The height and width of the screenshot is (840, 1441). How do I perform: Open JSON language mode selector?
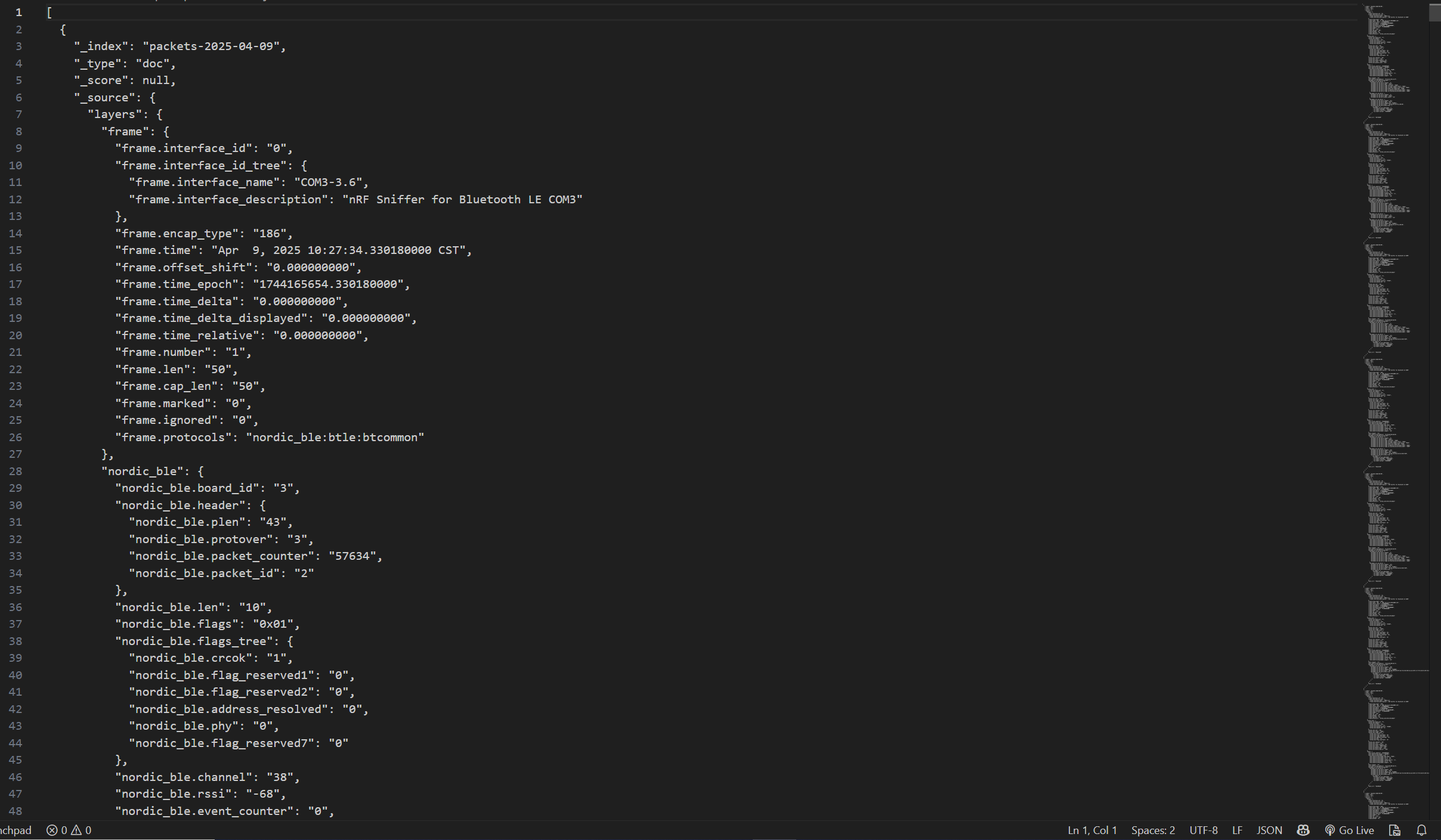click(1269, 830)
